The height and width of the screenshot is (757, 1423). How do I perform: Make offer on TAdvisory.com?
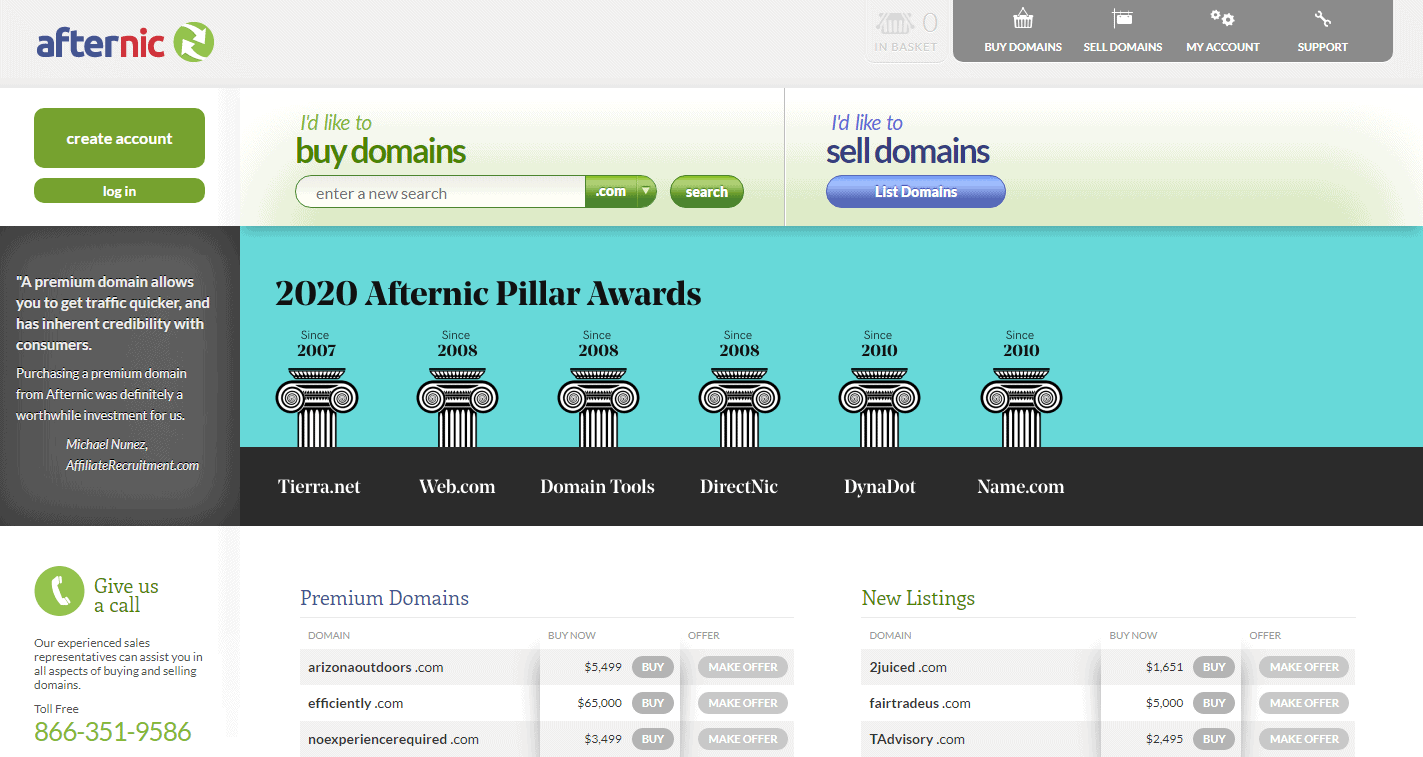1304,739
